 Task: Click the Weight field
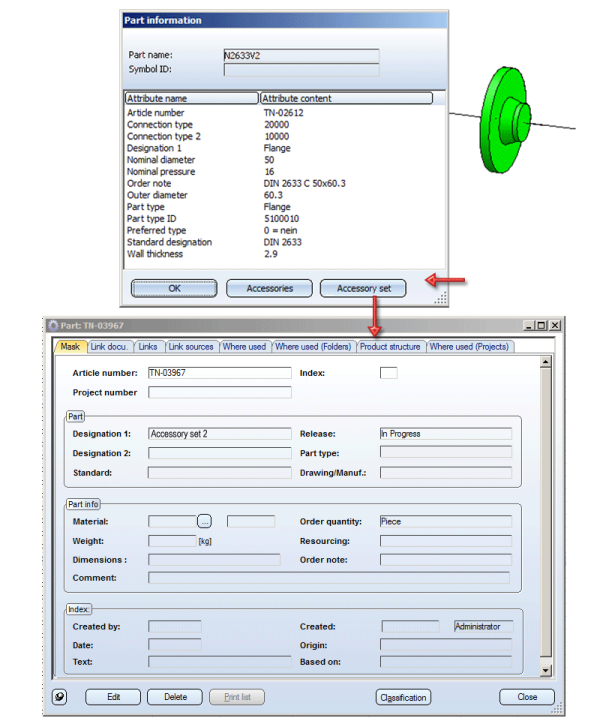tap(172, 541)
